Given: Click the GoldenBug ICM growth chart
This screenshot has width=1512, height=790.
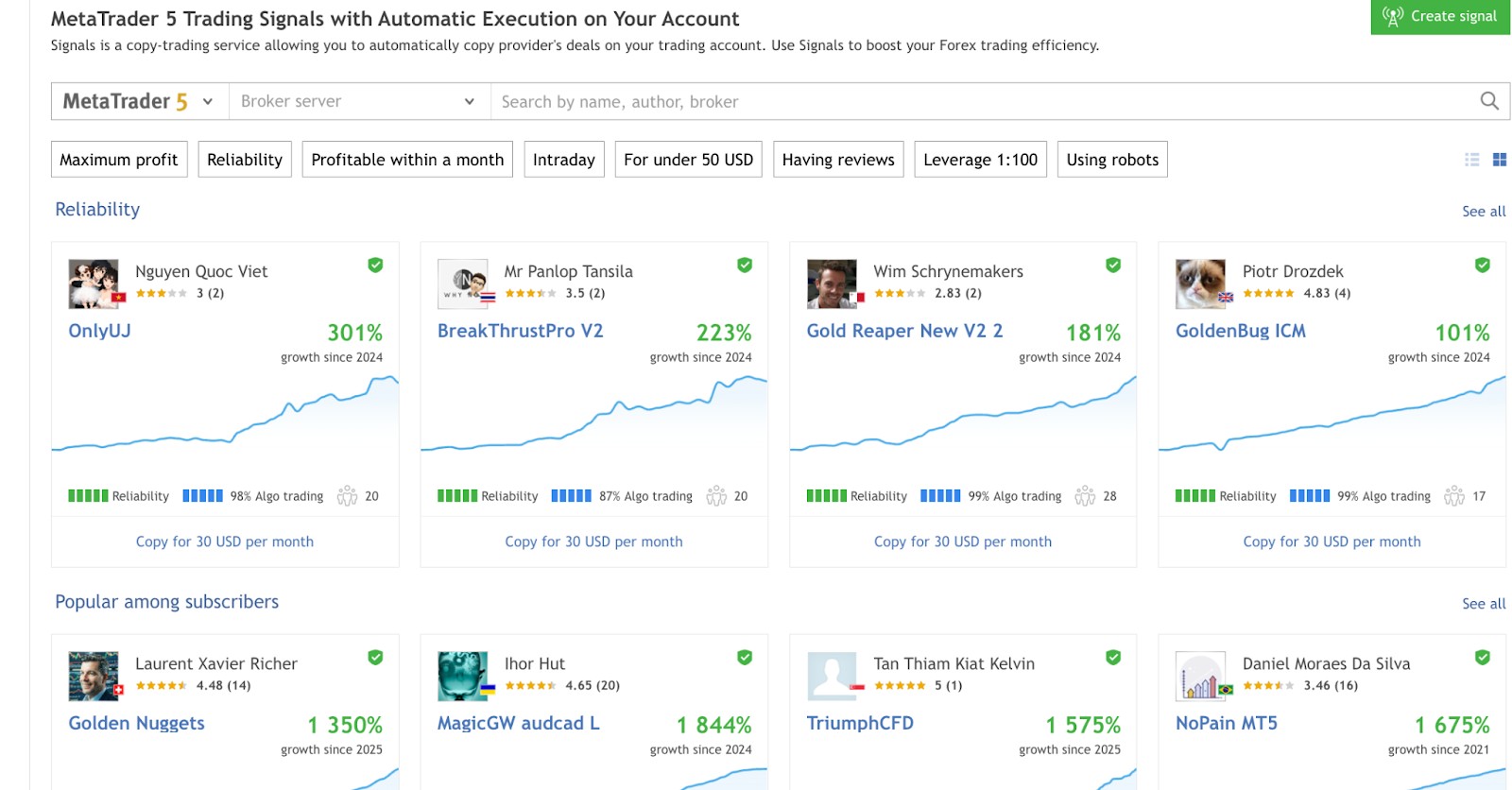Looking at the screenshot, I should tap(1332, 414).
